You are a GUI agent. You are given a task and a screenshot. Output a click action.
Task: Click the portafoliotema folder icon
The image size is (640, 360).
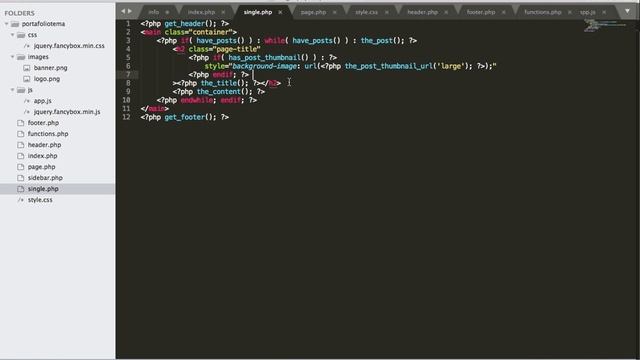click(x=15, y=24)
